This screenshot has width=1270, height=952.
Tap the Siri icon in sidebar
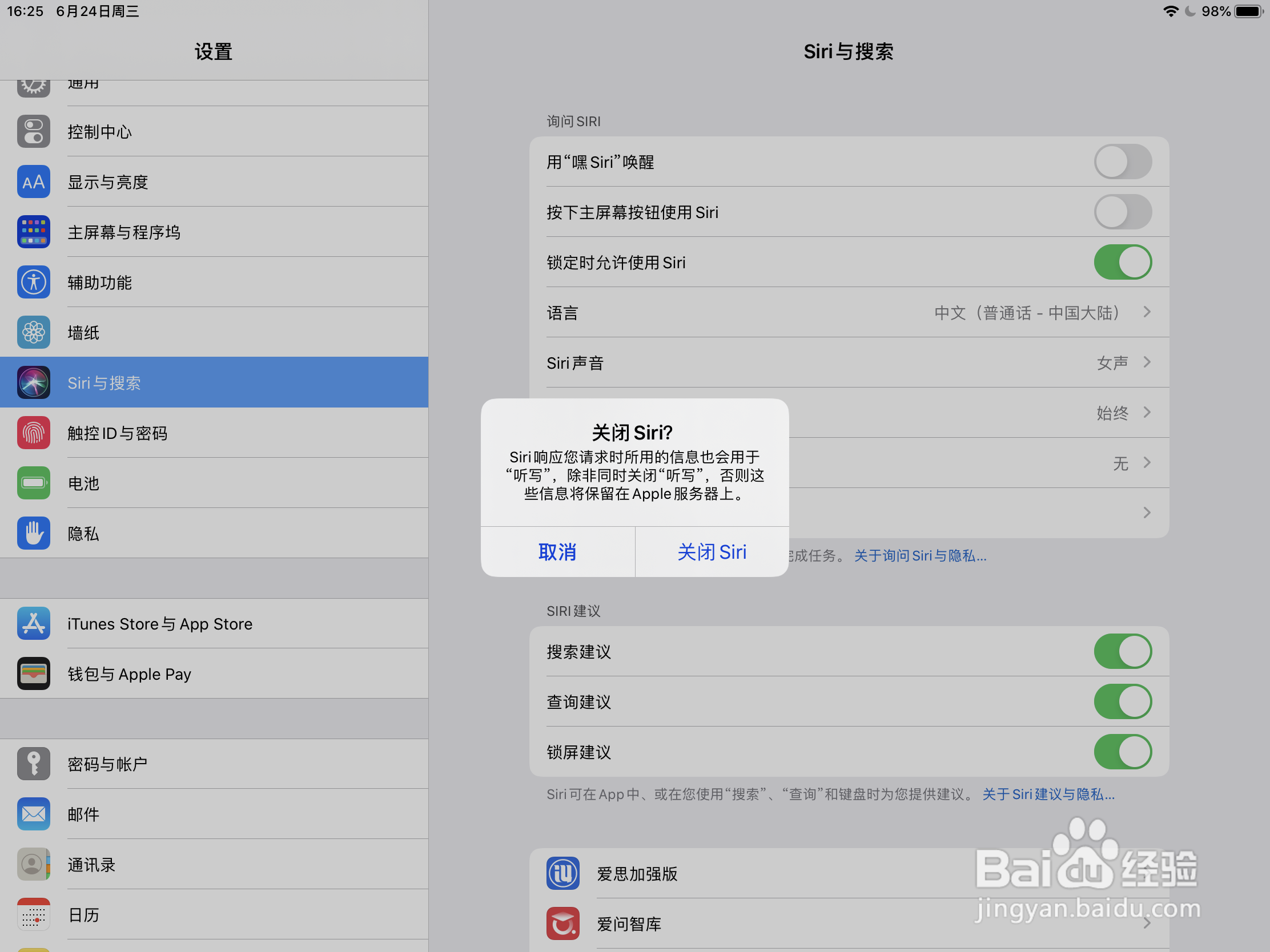(33, 383)
